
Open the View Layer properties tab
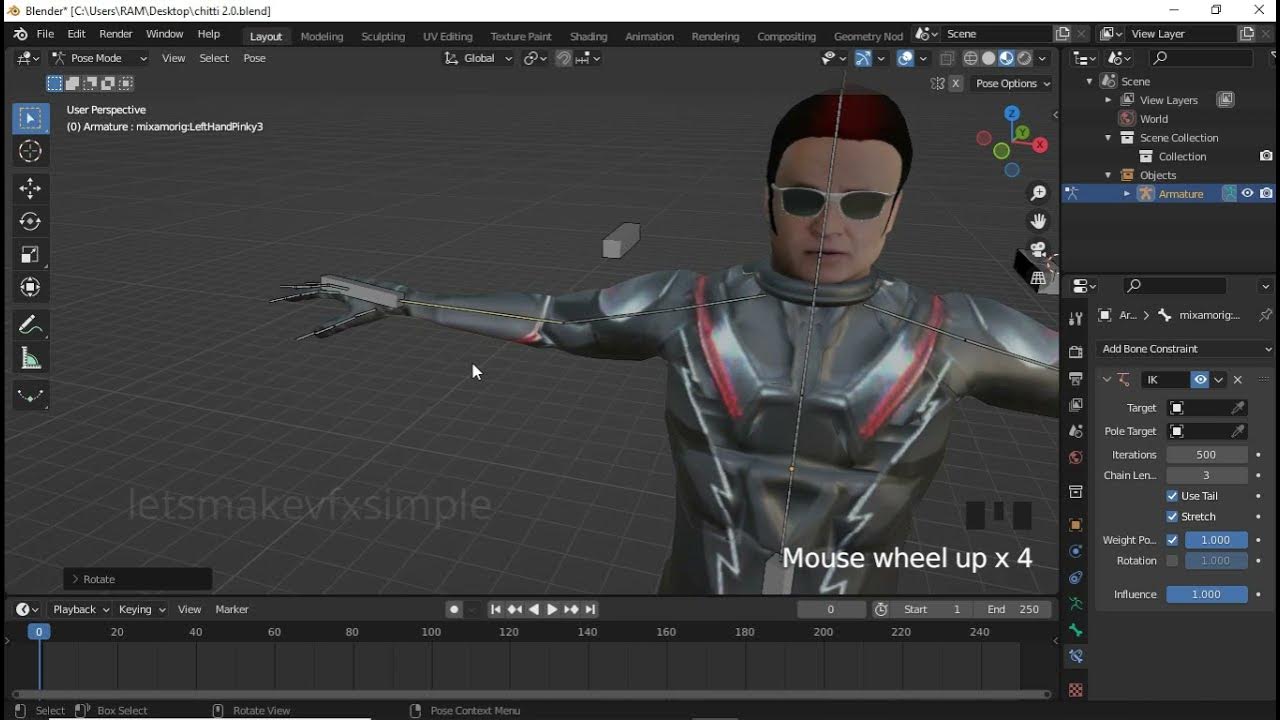(1076, 405)
